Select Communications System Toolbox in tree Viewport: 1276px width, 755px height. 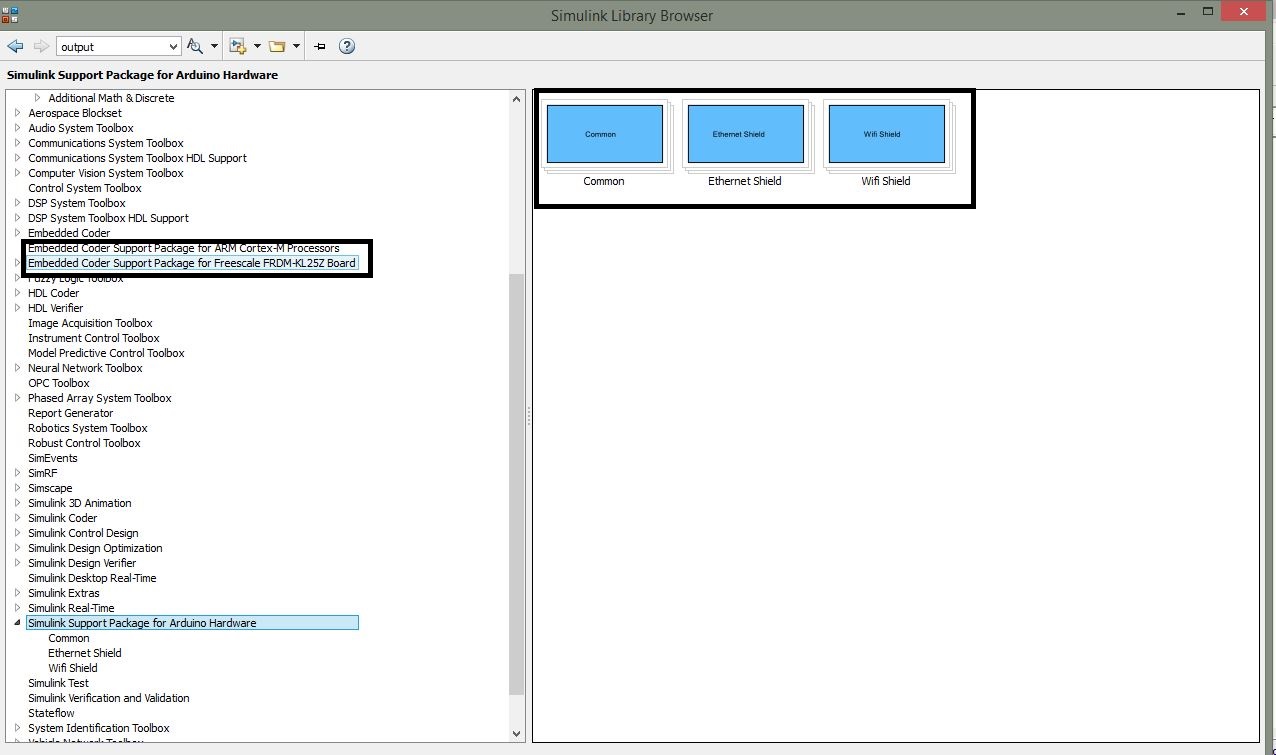tap(106, 143)
